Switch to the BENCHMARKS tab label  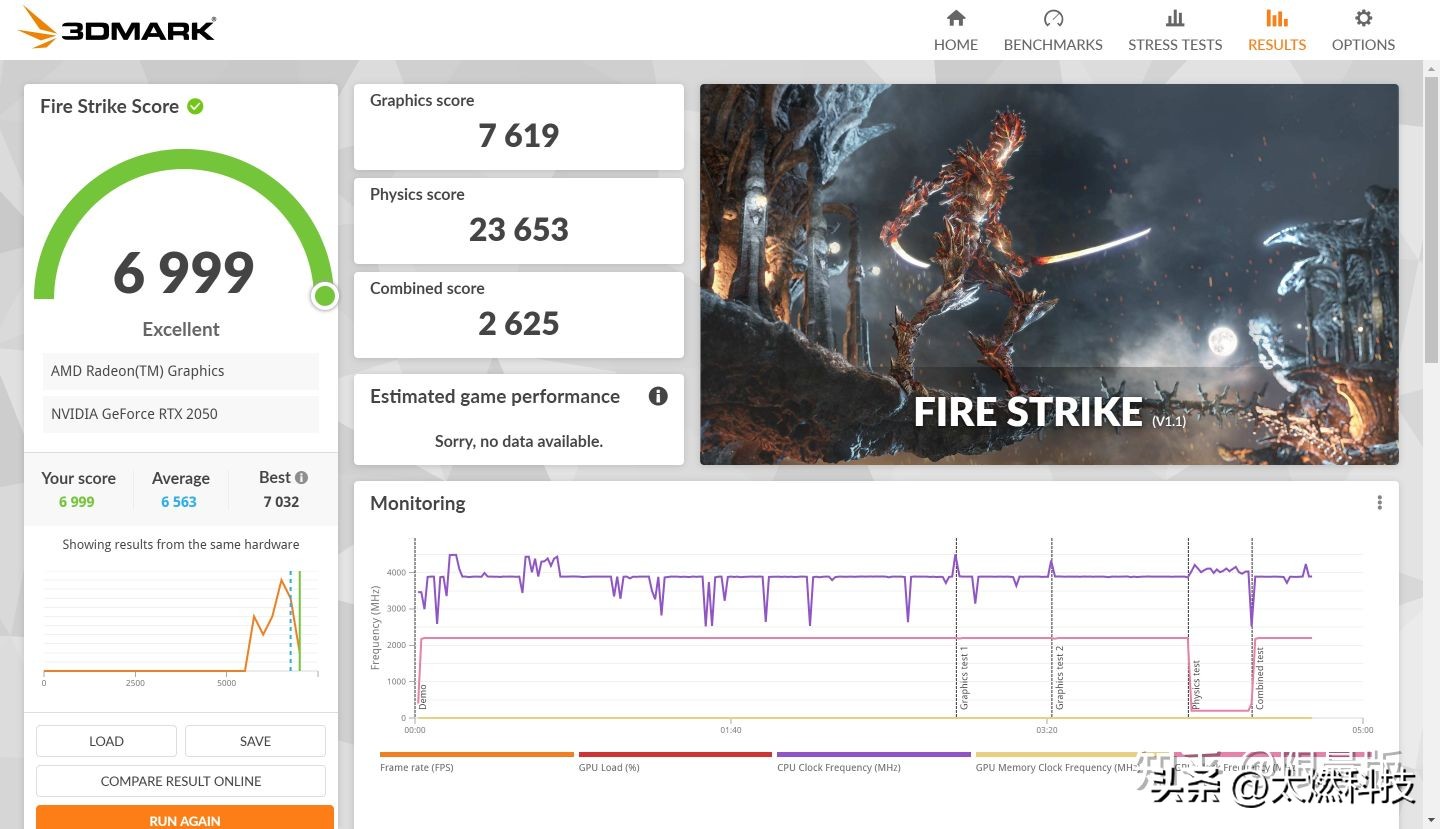pos(1053,45)
